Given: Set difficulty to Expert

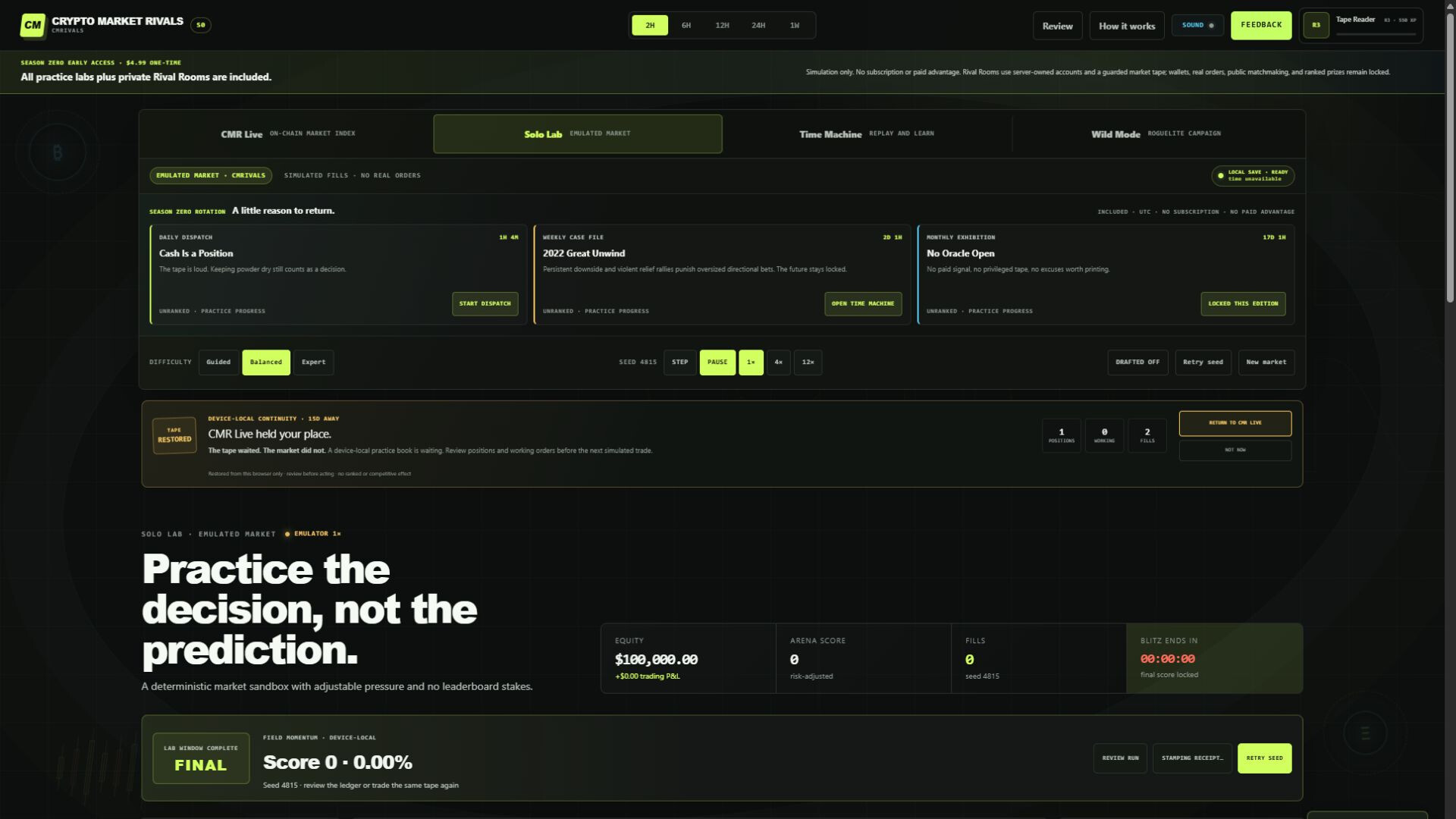Looking at the screenshot, I should click(313, 362).
